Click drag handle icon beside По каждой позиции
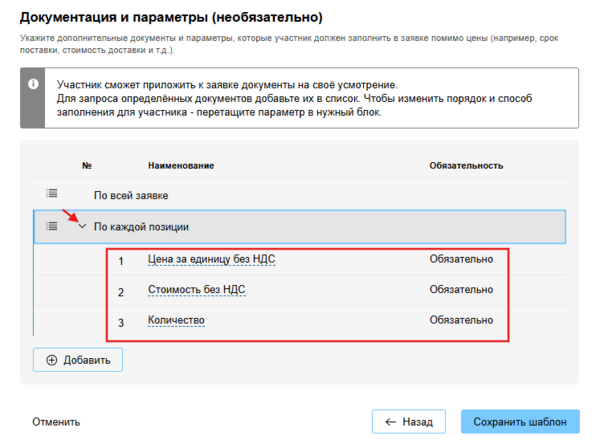The height and width of the screenshot is (440, 600). click(52, 227)
